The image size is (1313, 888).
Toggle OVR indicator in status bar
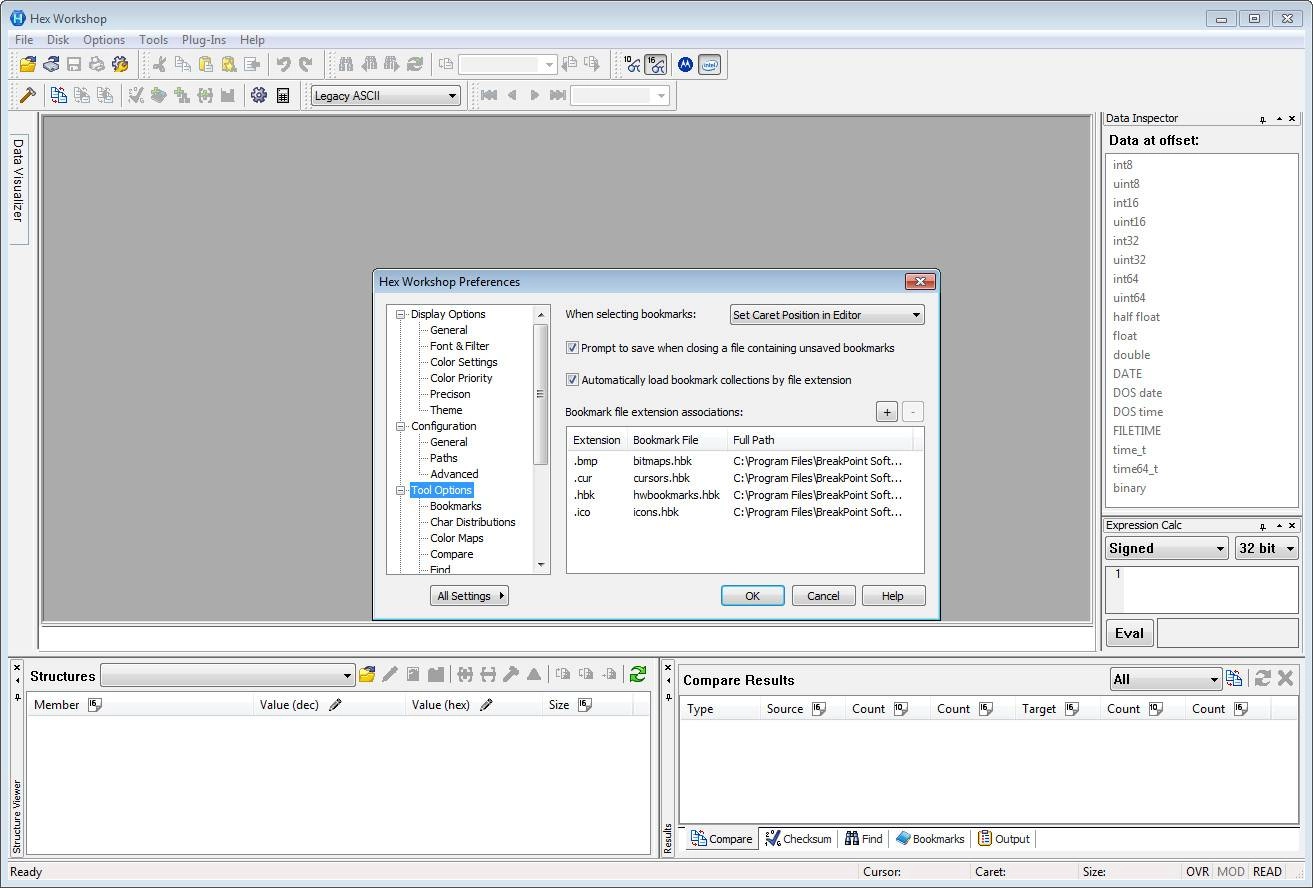pyautogui.click(x=1197, y=872)
